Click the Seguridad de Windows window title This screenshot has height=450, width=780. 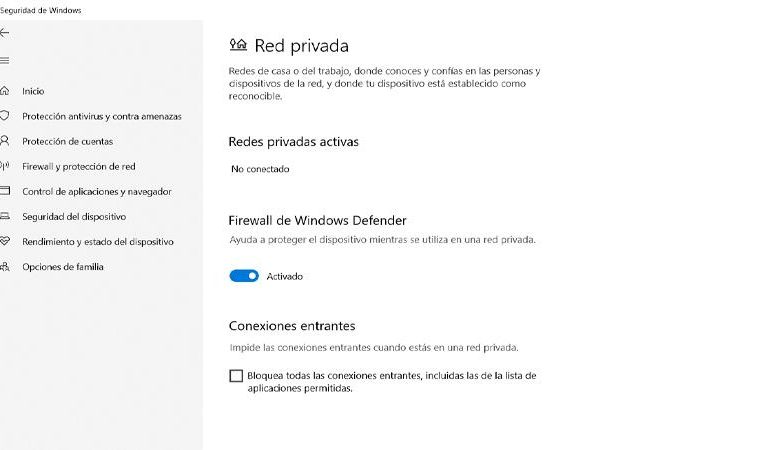pos(41,10)
